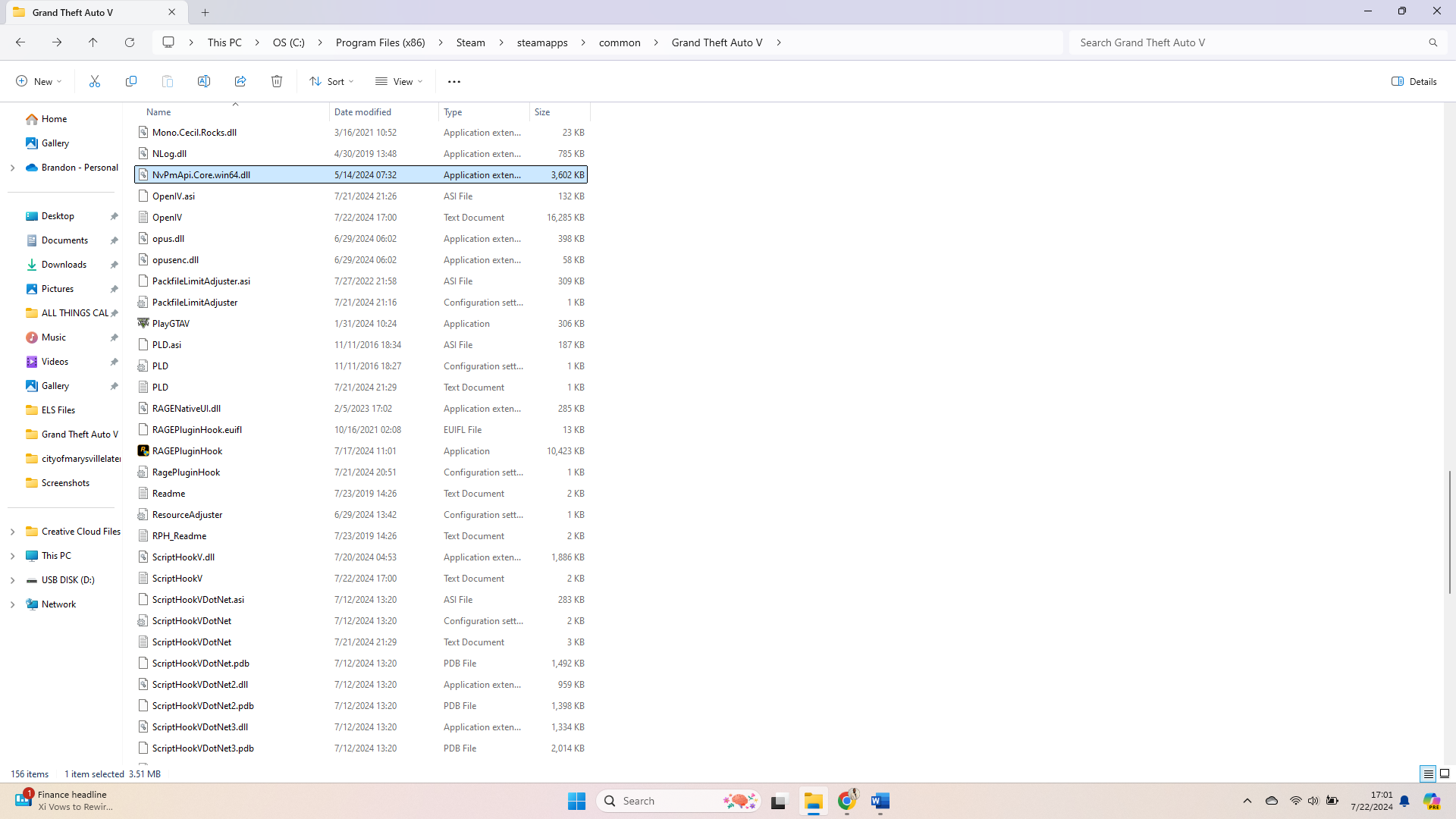The height and width of the screenshot is (819, 1456).
Task: Click the Cut scissors icon in toolbar
Action: pos(95,81)
